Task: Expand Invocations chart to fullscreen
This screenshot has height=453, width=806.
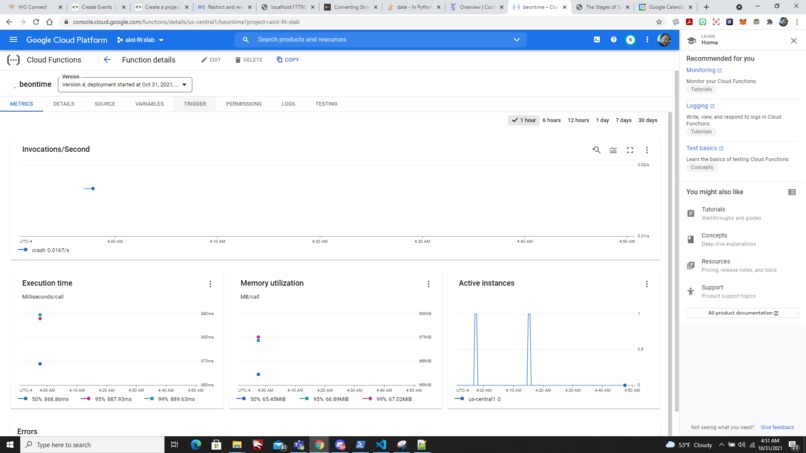Action: (x=630, y=150)
